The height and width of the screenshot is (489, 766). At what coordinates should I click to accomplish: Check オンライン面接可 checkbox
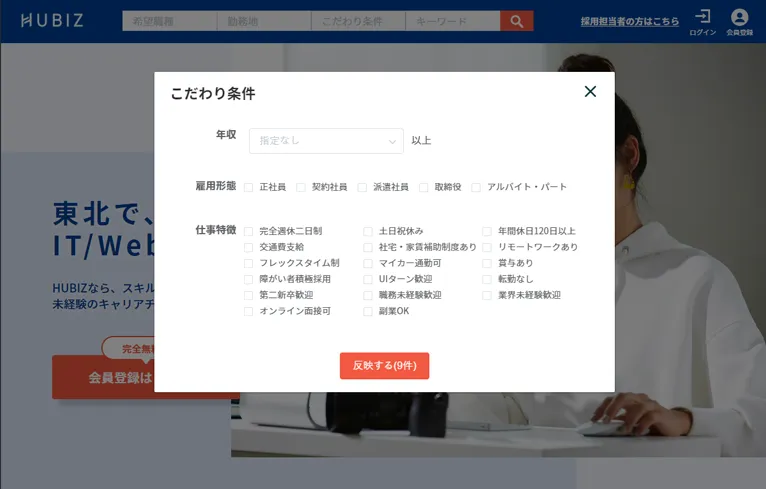(x=248, y=312)
